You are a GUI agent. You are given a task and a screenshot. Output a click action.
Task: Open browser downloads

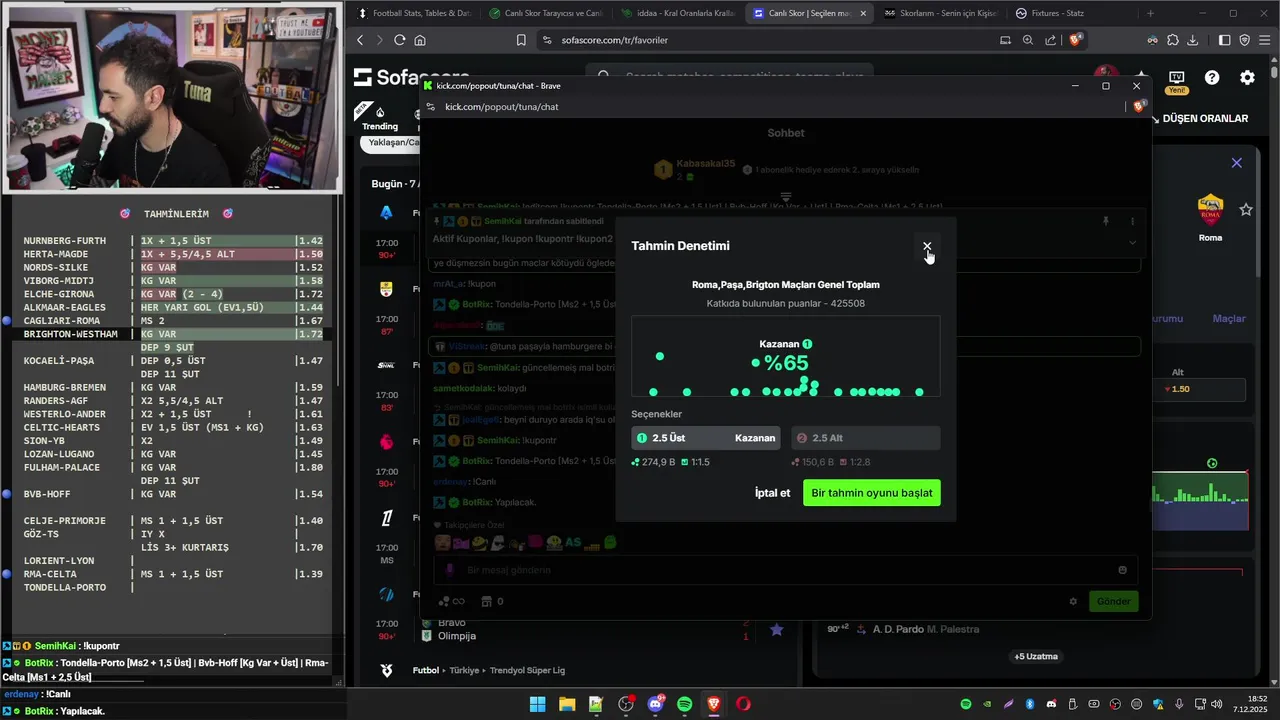pyautogui.click(x=1193, y=40)
